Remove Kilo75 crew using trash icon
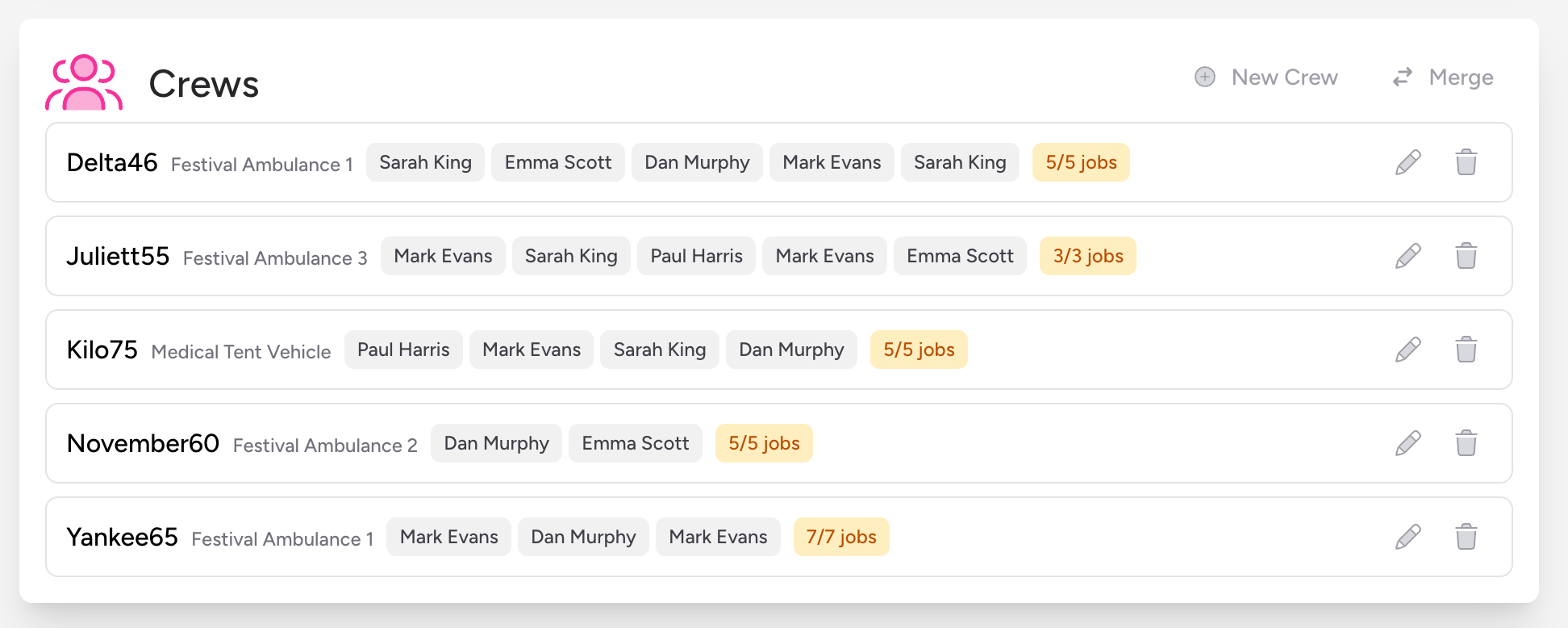This screenshot has height=628, width=1568. pyautogui.click(x=1466, y=350)
